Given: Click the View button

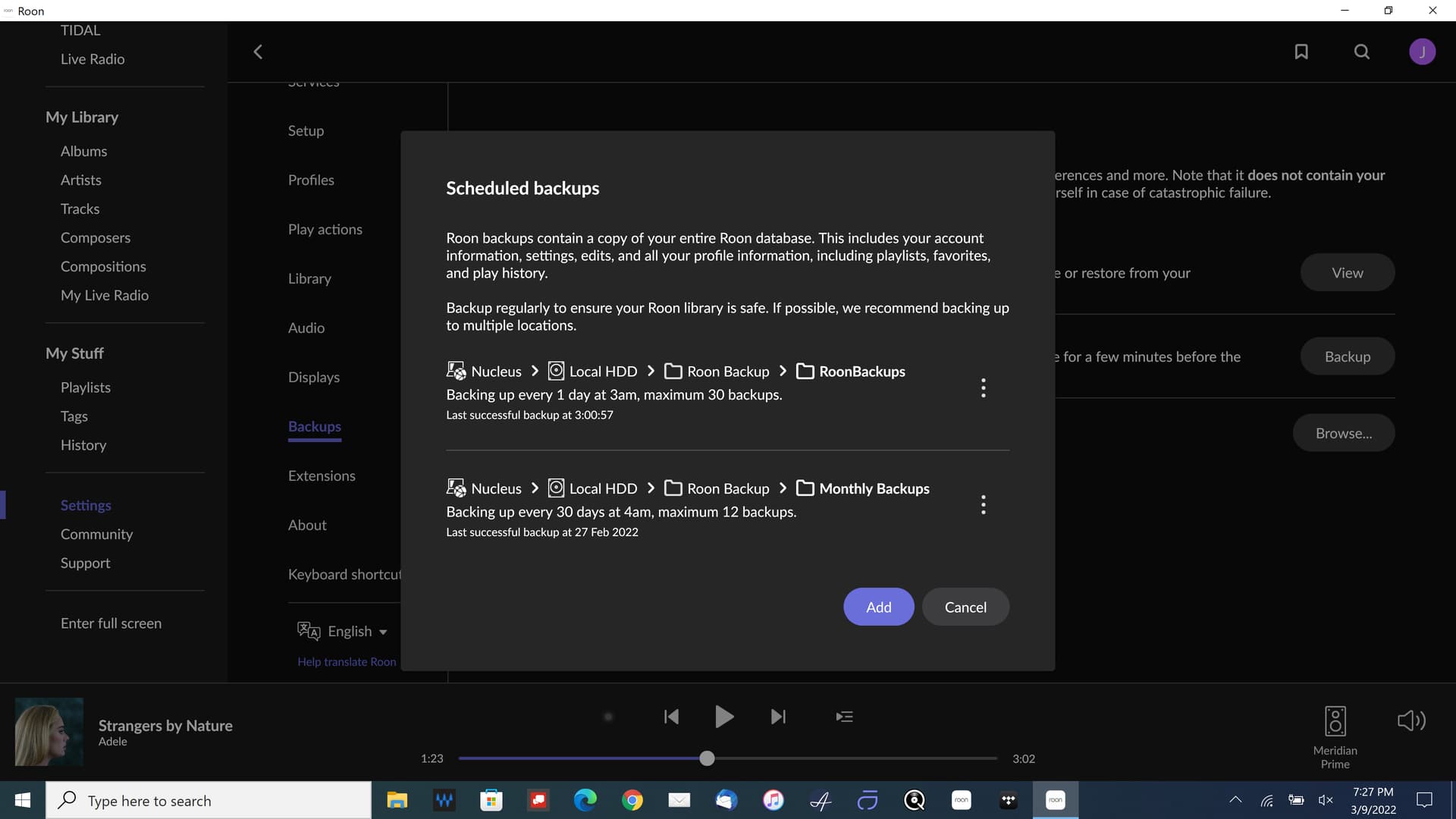Looking at the screenshot, I should 1347,272.
